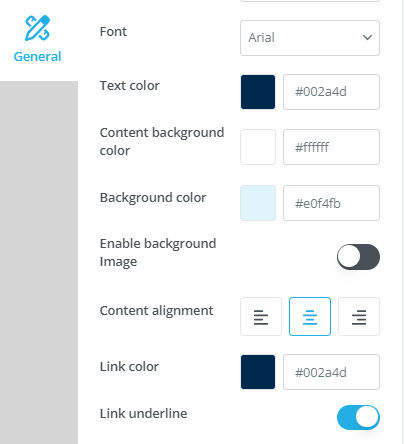Viewport: 405px width, 444px height.
Task: Toggle Enable background Image switch
Action: (x=358, y=257)
